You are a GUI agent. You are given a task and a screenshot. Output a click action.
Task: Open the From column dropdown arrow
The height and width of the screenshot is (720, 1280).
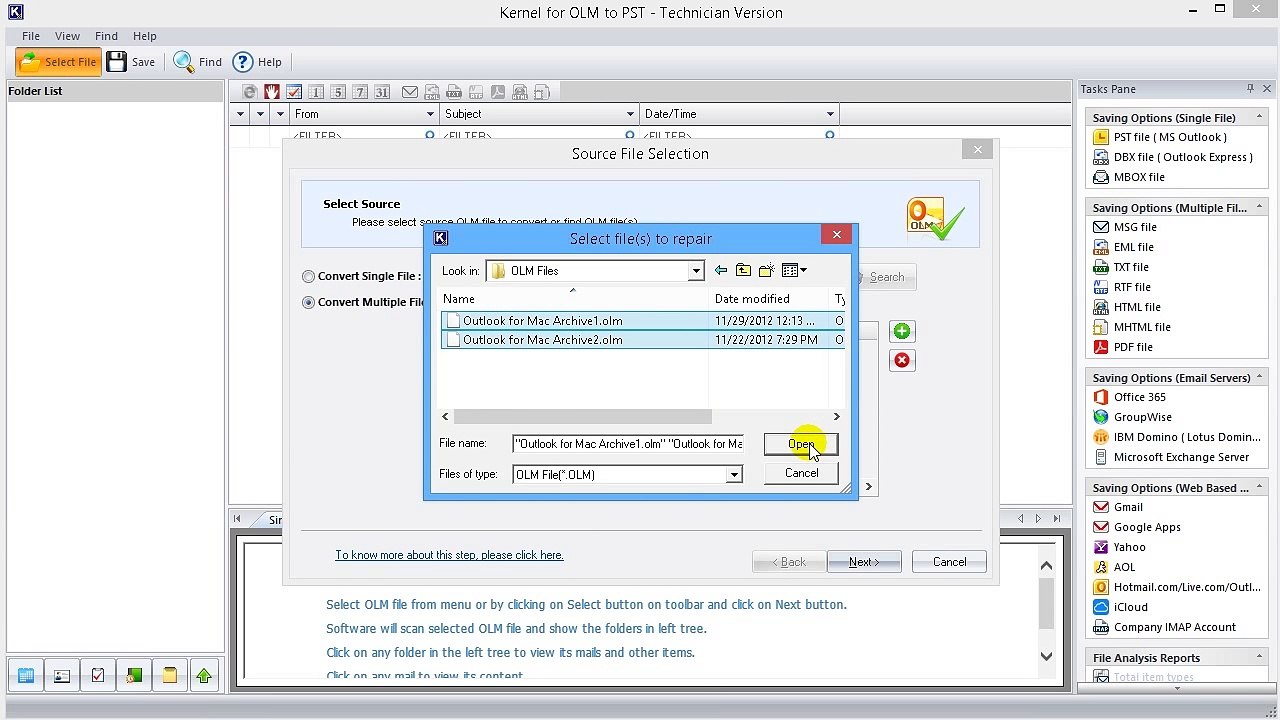click(x=430, y=114)
